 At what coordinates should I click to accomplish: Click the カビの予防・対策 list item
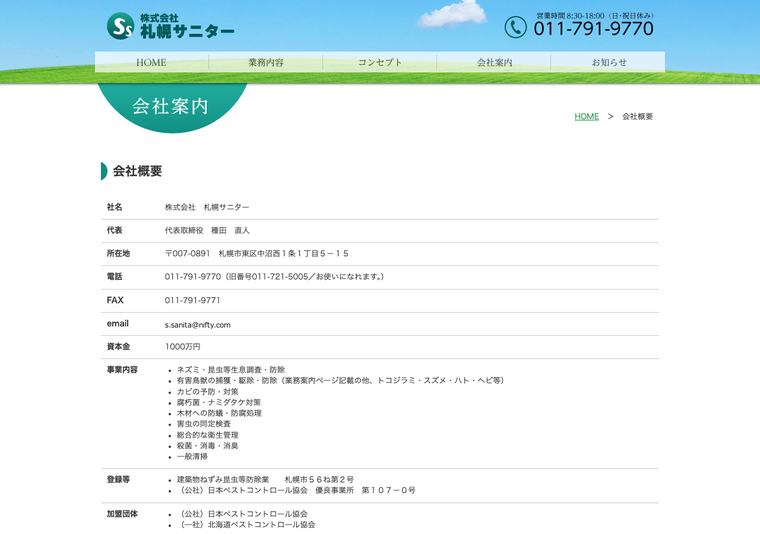[x=207, y=392]
